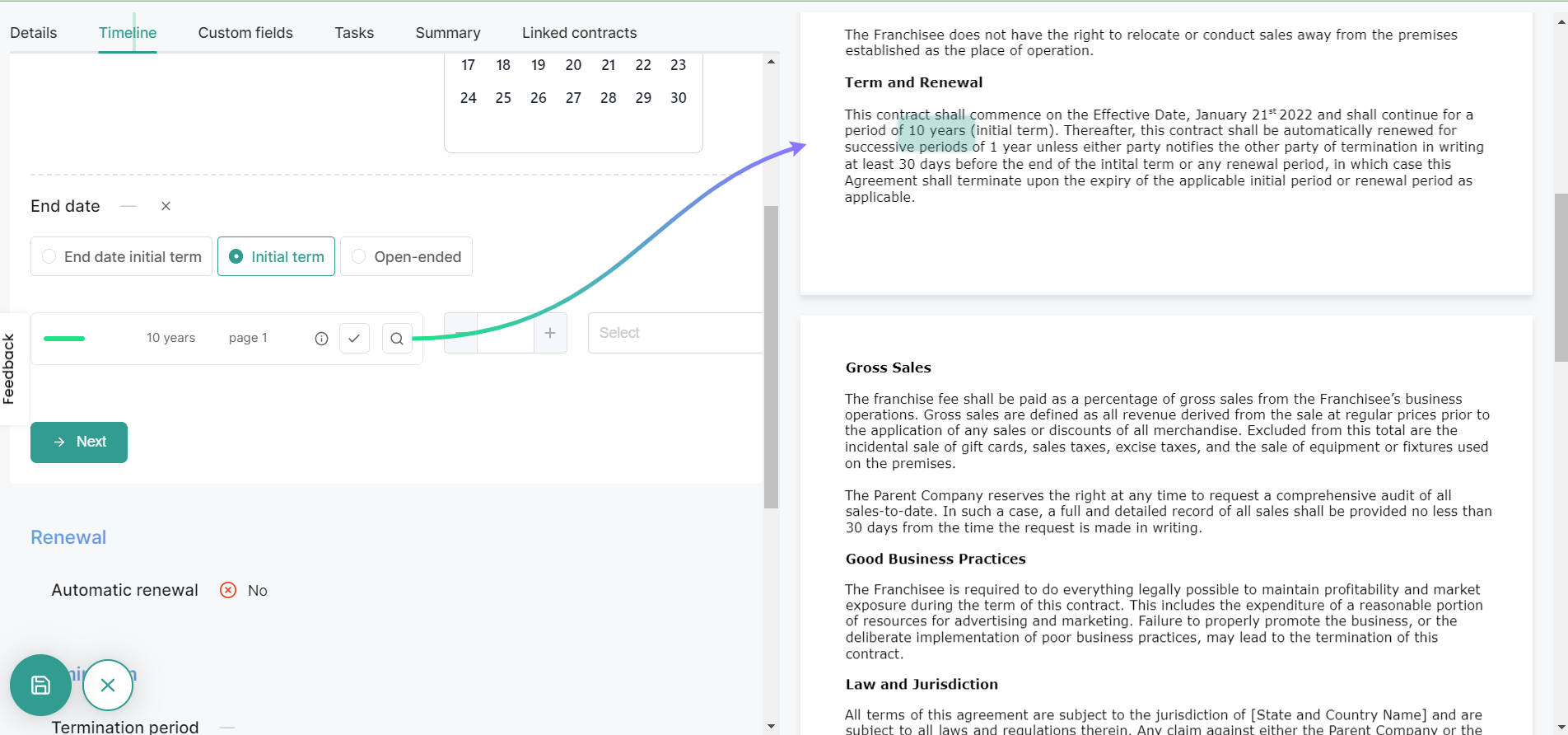1568x735 pixels.
Task: Choose day 28 in the calendar
Action: (609, 98)
